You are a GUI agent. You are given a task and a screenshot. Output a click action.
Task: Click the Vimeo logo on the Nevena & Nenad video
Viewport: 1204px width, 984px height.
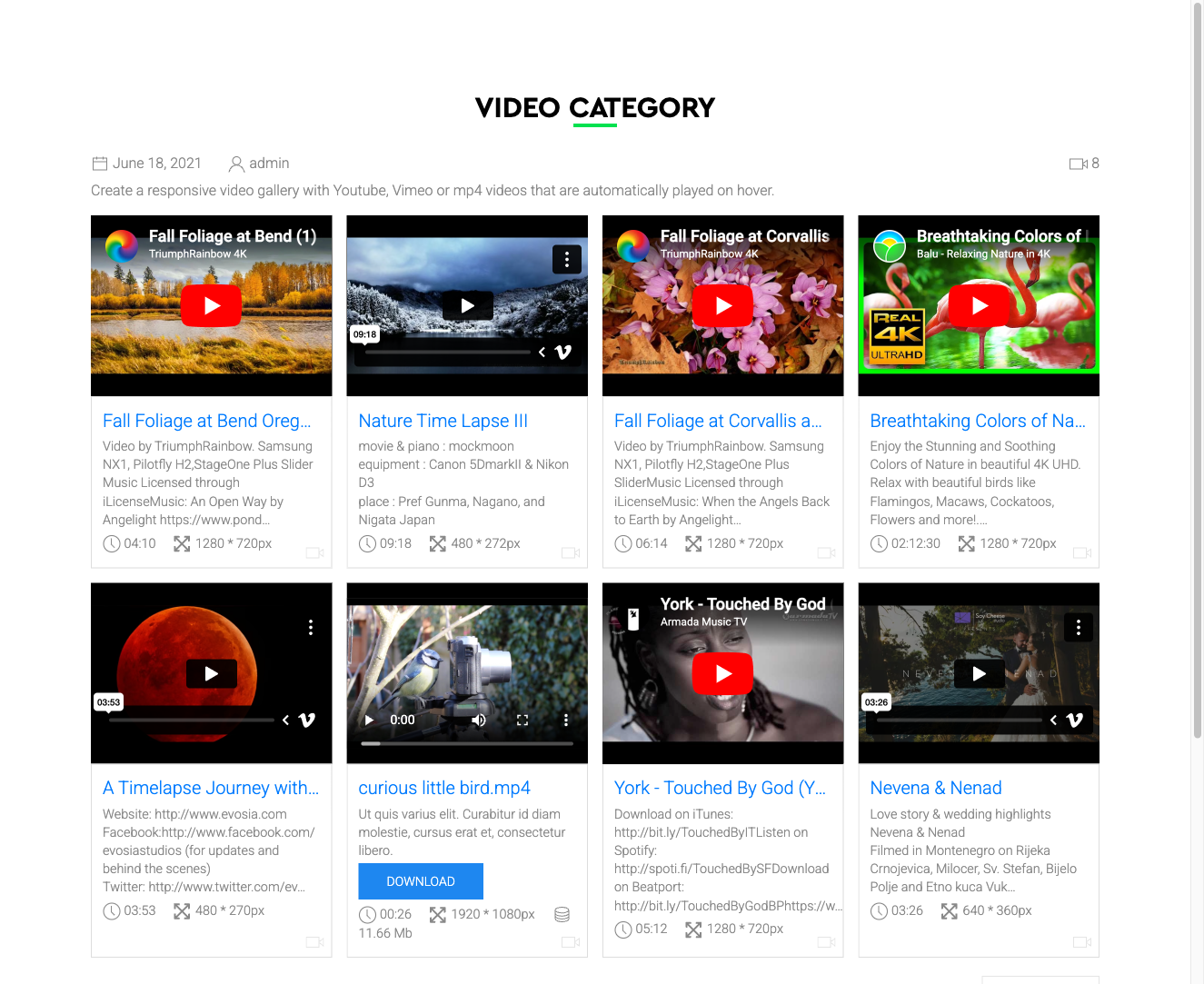pos(1075,720)
